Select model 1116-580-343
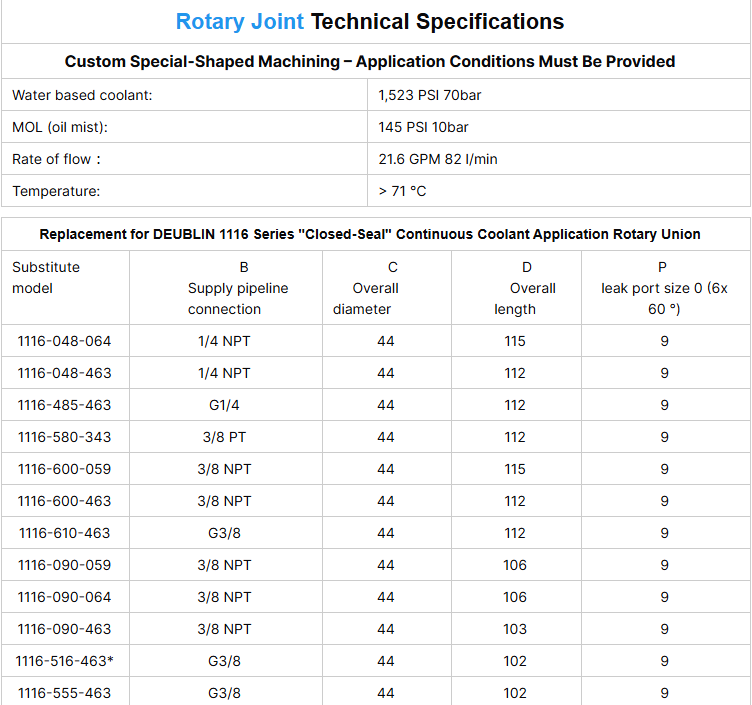Screen dimensions: 752x705 [x=64, y=437]
